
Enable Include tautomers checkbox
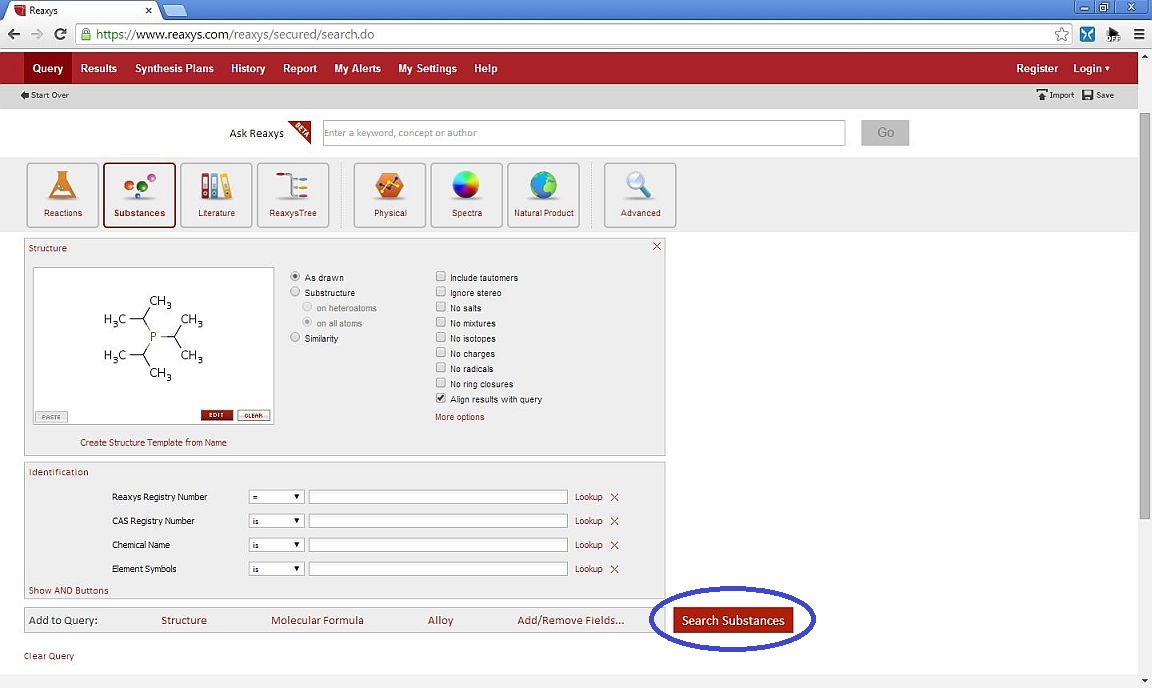(x=441, y=276)
